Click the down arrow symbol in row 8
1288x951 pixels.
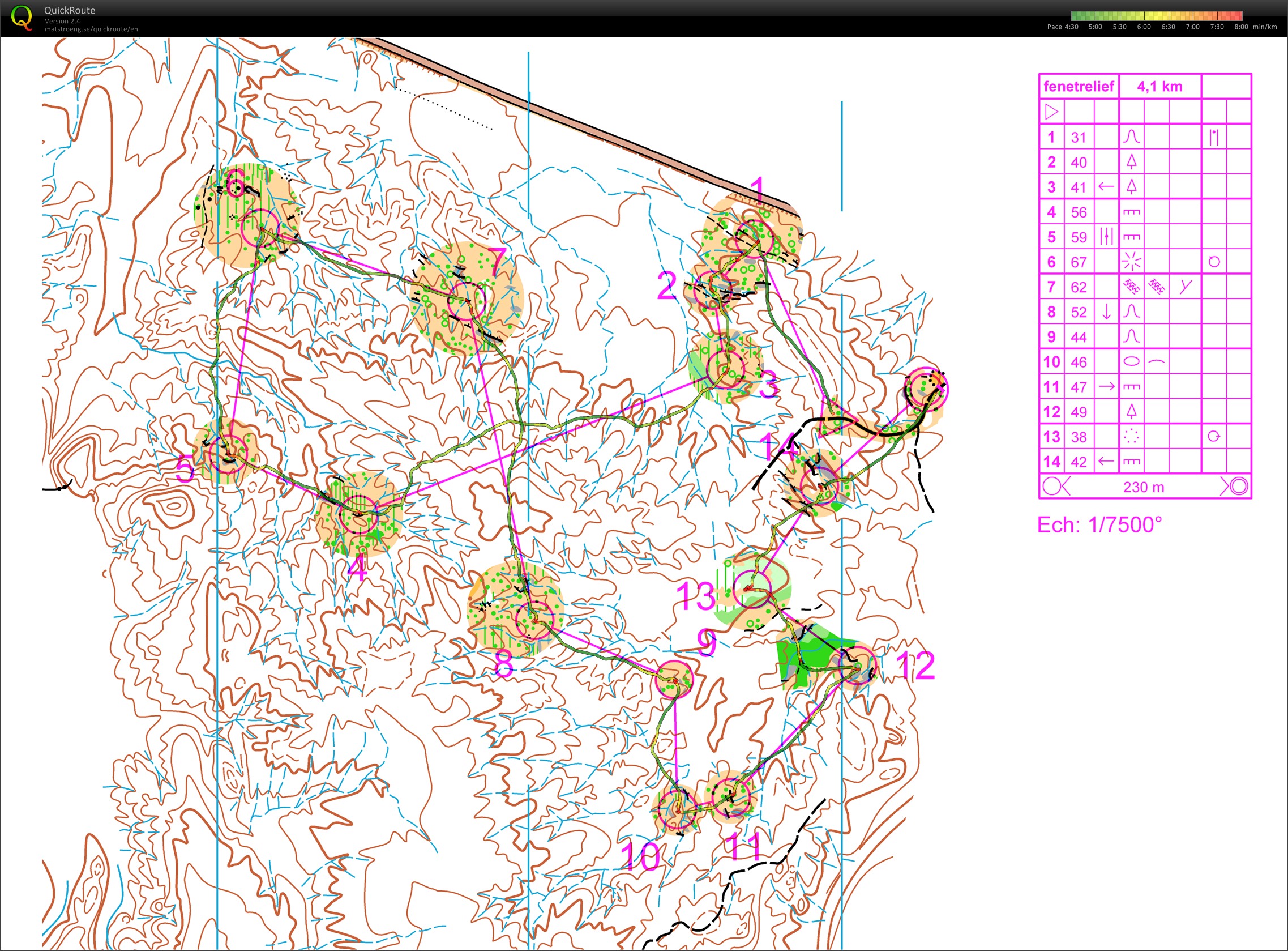coord(1106,312)
